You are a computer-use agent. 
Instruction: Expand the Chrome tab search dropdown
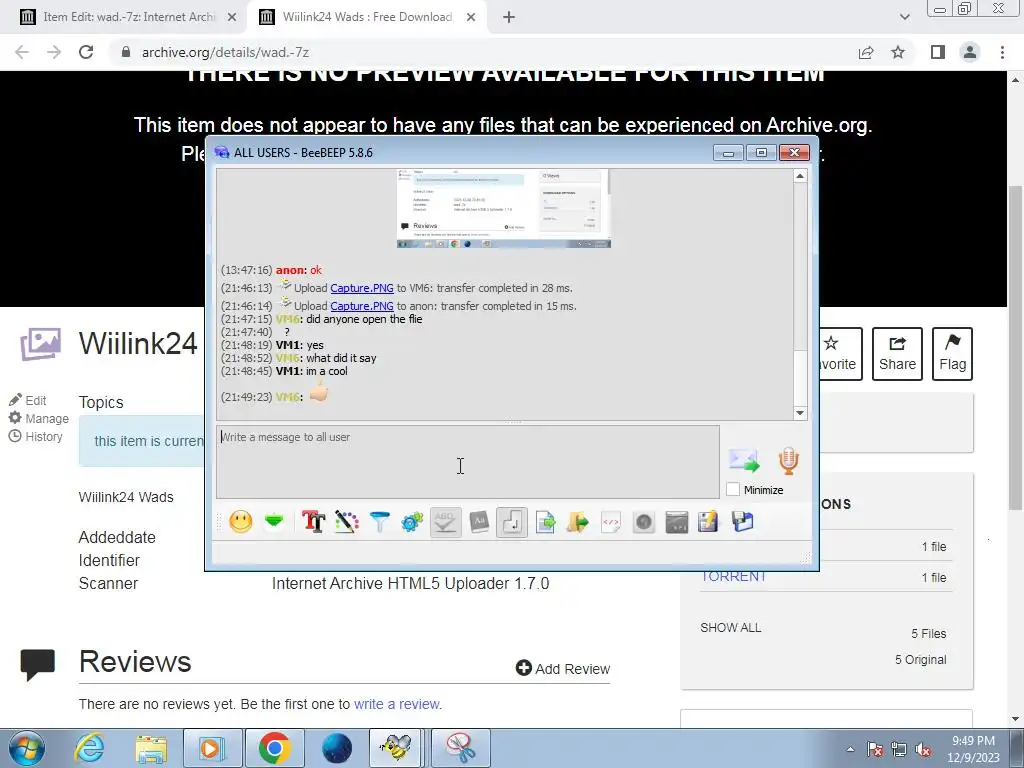coord(904,18)
